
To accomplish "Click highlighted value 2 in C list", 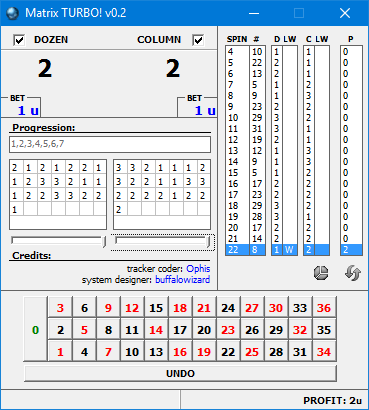I will click(309, 250).
